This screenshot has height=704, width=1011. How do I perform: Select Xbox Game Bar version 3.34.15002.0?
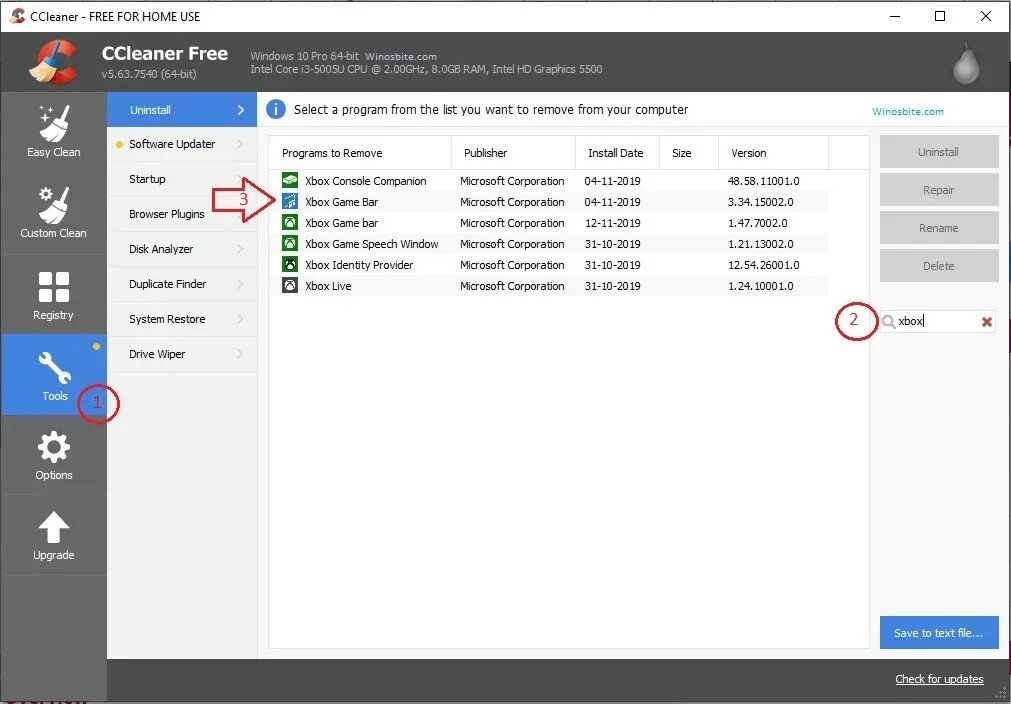click(548, 202)
